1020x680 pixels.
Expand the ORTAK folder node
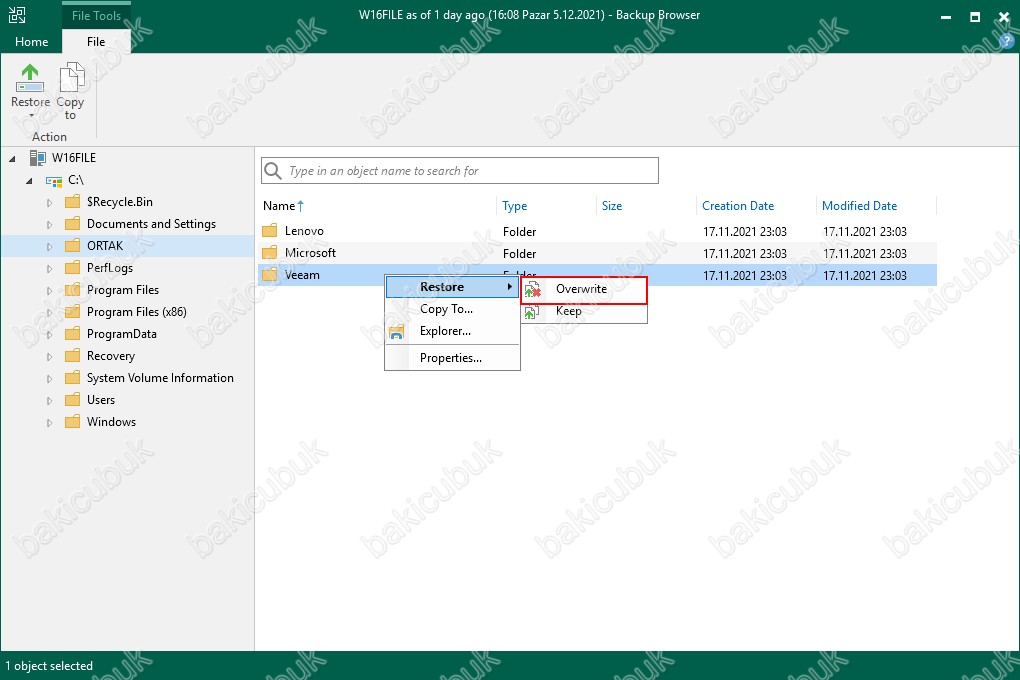(49, 247)
